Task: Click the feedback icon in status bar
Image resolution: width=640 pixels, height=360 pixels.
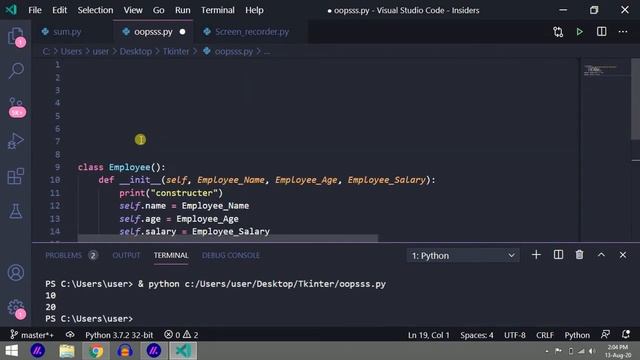Action: point(605,335)
